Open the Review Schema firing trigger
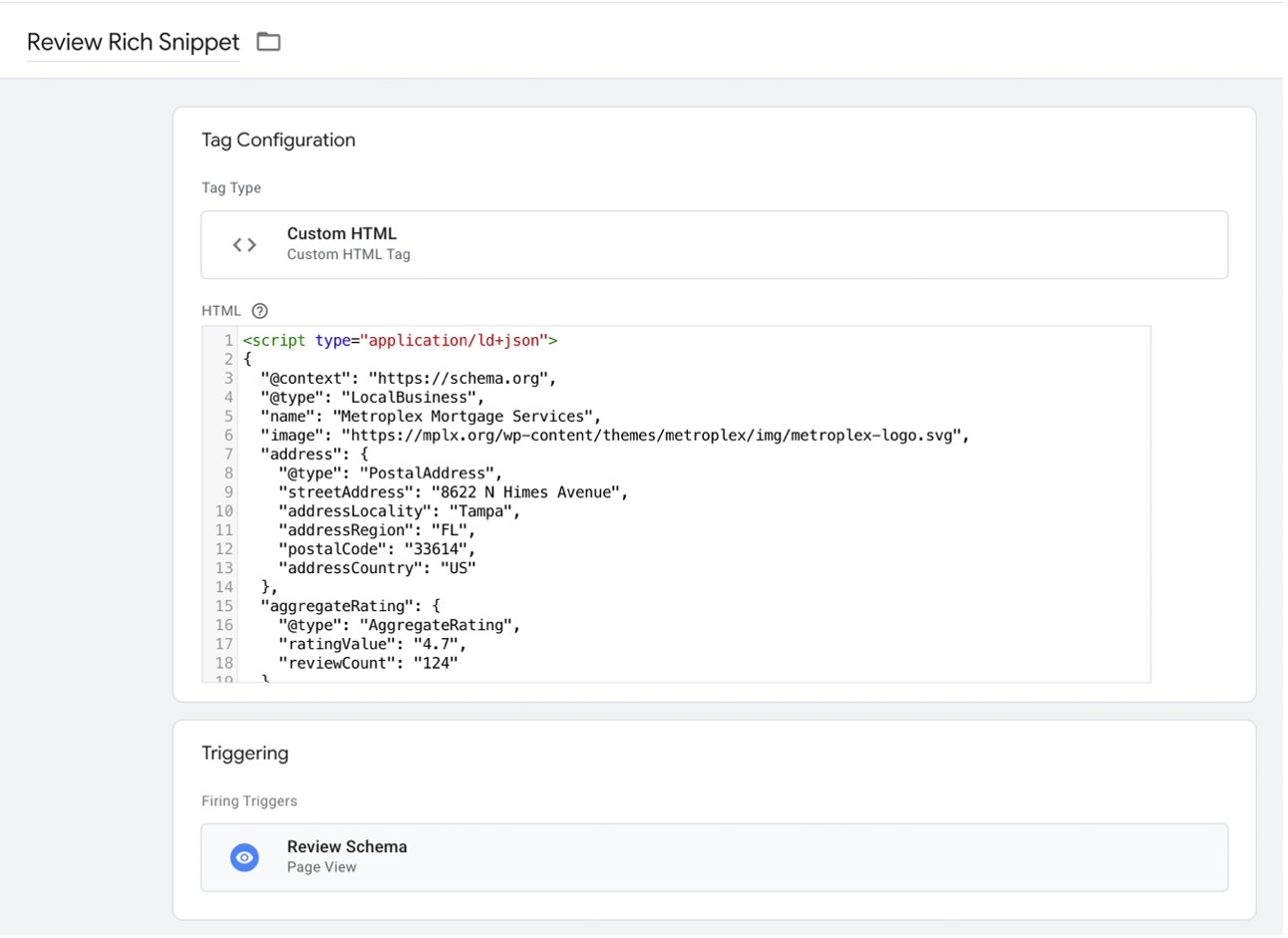 coord(714,857)
